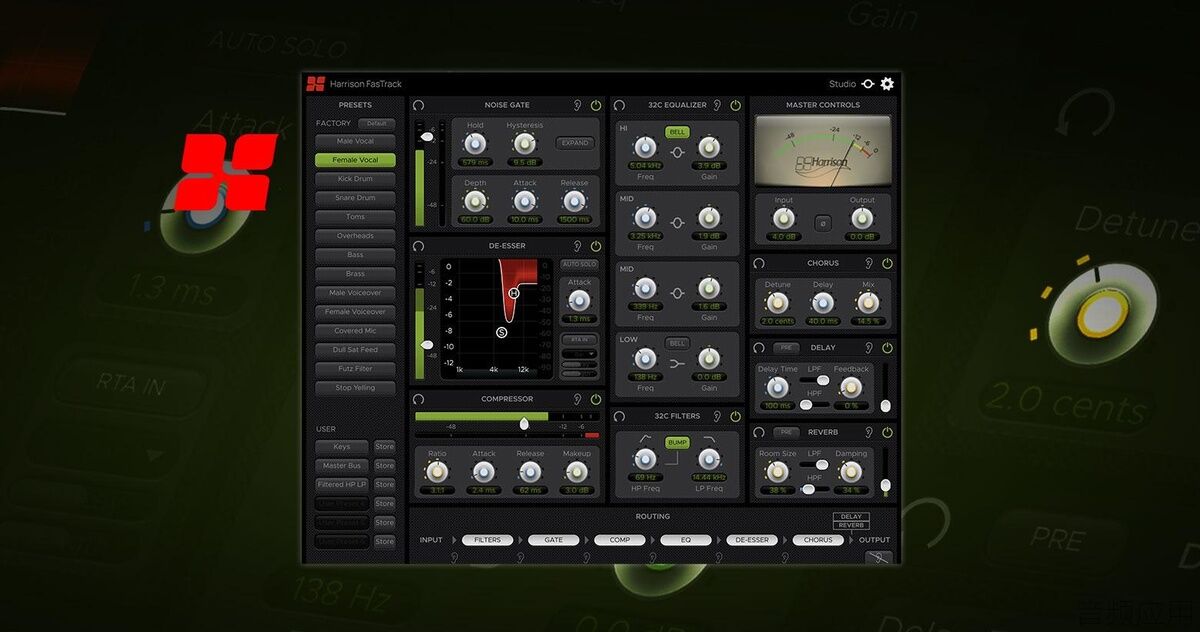
Task: Click the Store button next to Master Bus
Action: [385, 466]
